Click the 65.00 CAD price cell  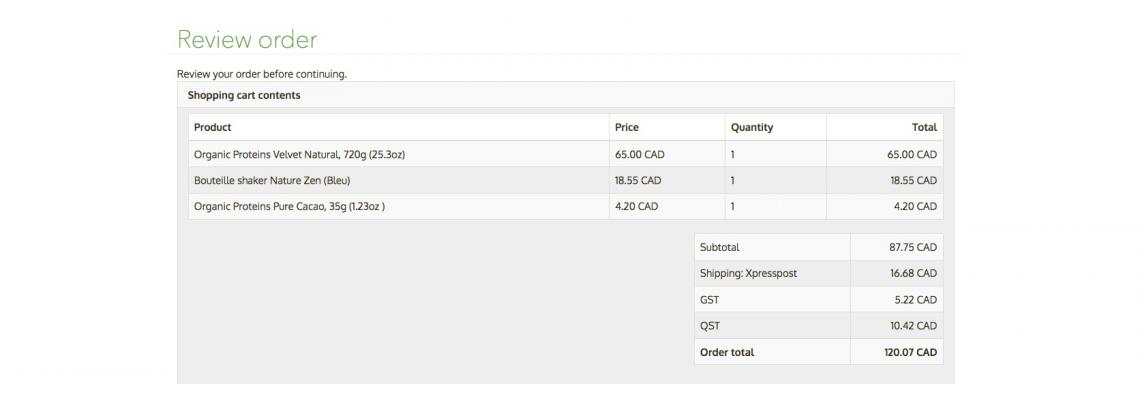[x=639, y=154]
